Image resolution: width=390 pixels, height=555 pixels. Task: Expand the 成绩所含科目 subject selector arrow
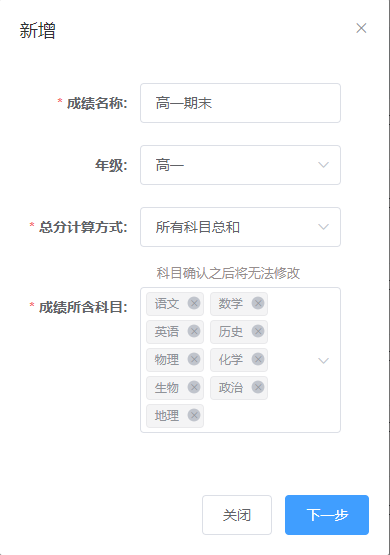[323, 360]
